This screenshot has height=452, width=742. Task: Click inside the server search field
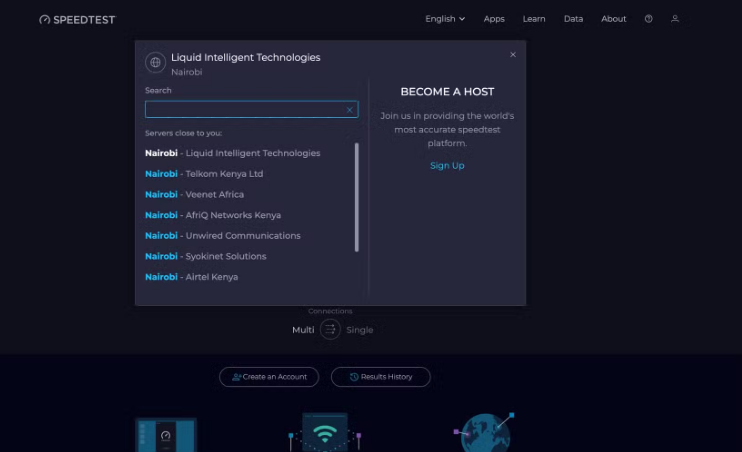pyautogui.click(x=243, y=110)
